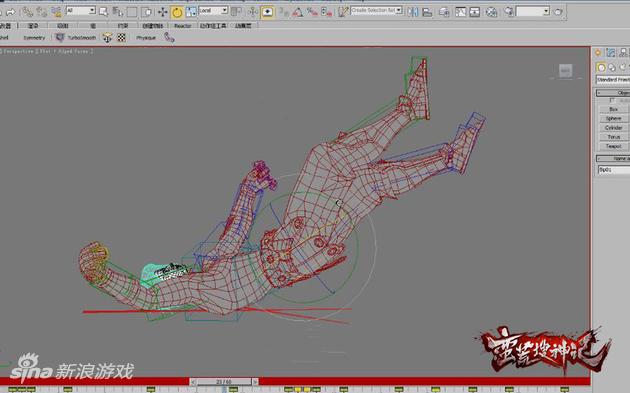630x393 pixels.
Task: Select the Physique toolbar item
Action: [x=146, y=38]
